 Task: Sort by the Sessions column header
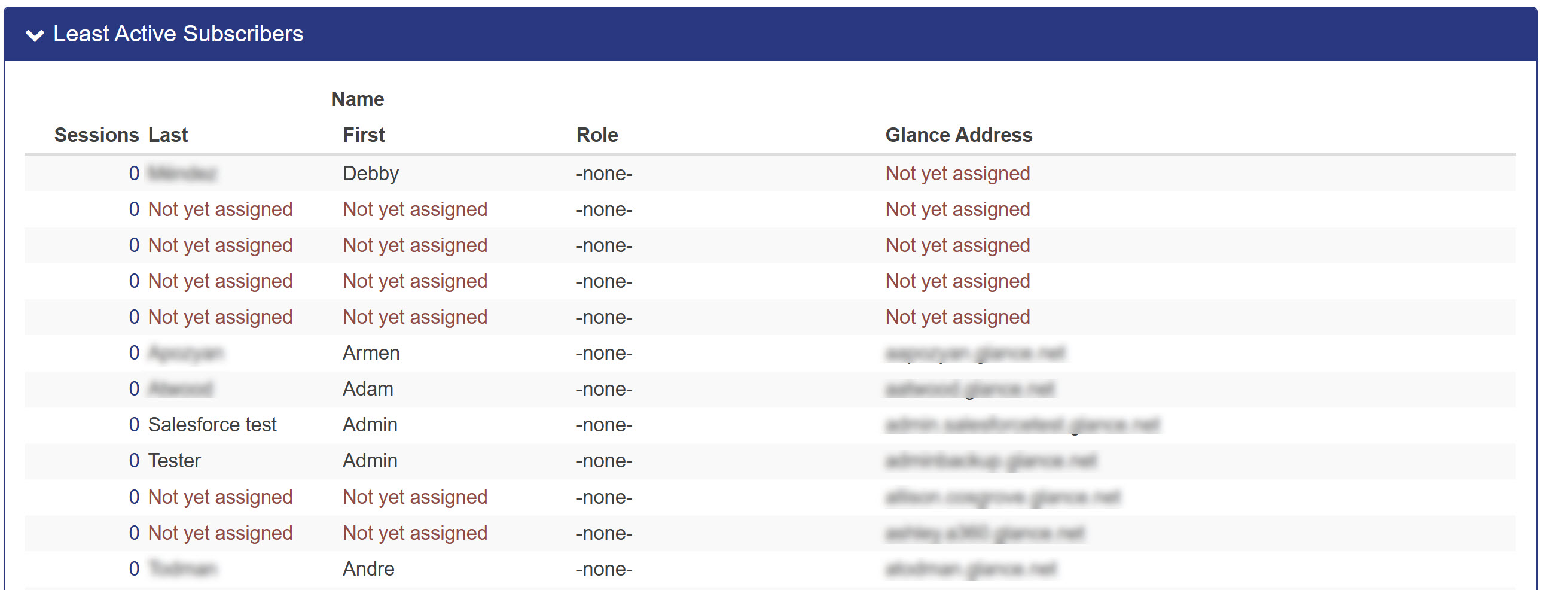pos(96,135)
